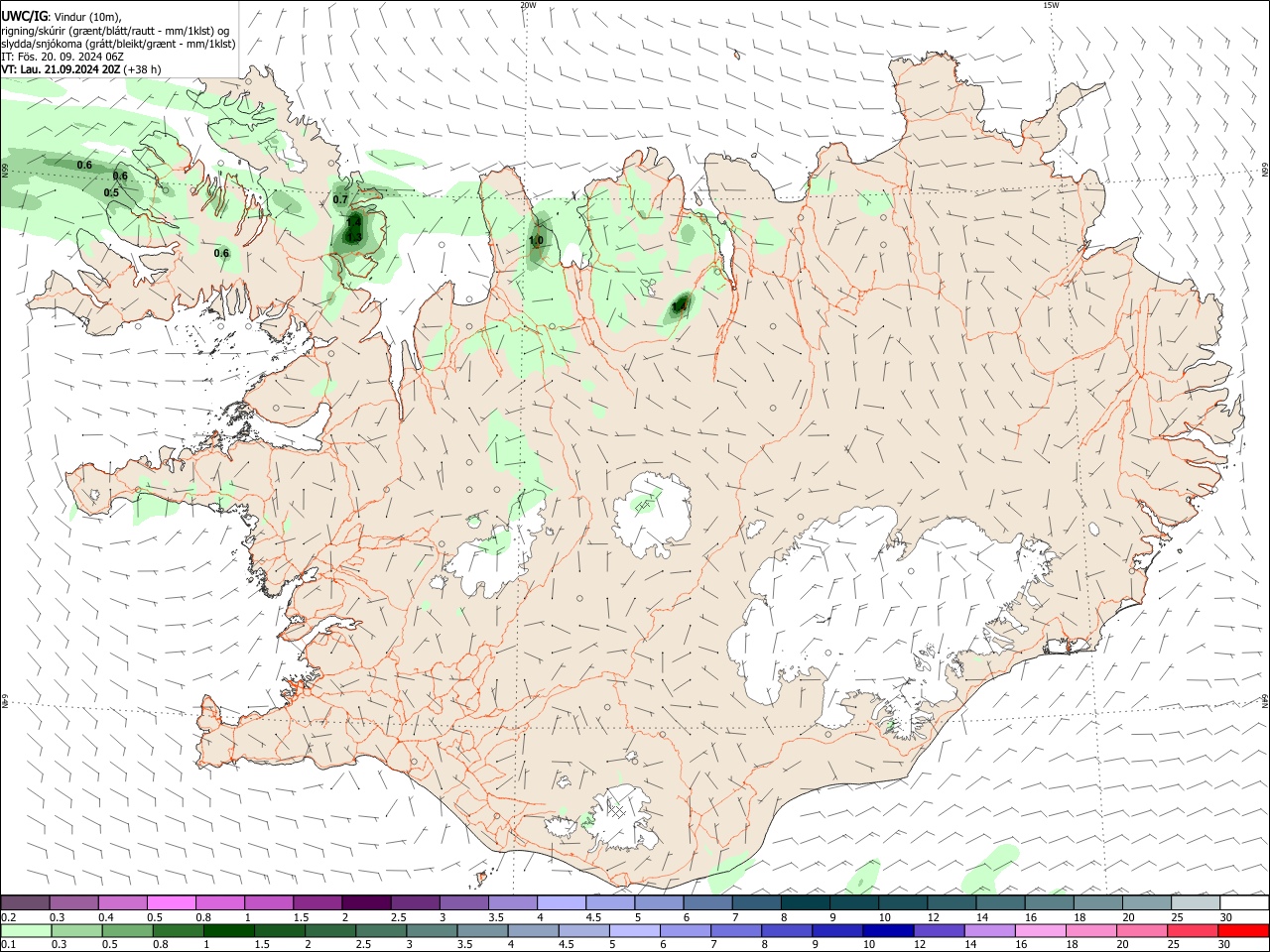The image size is (1270, 952).
Task: Click the dark purple 2 swatch on snow scale
Action: [365, 902]
